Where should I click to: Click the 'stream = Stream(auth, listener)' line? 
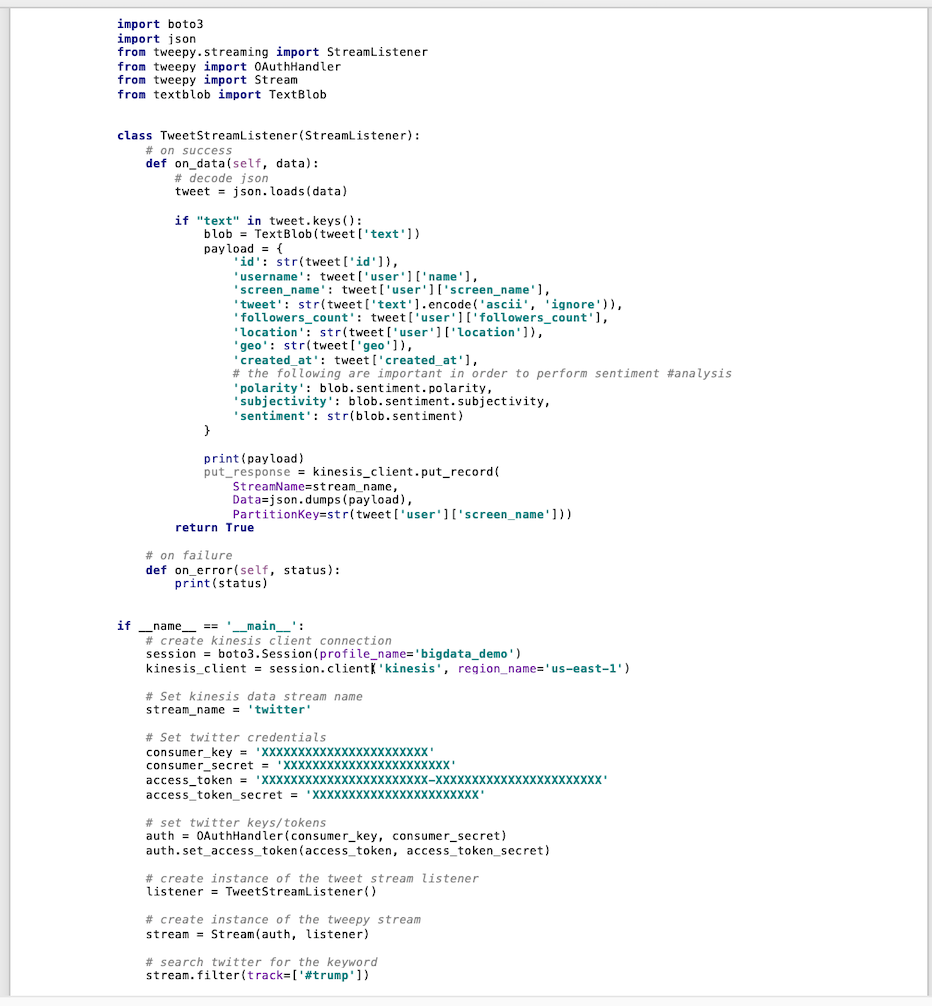pos(258,935)
